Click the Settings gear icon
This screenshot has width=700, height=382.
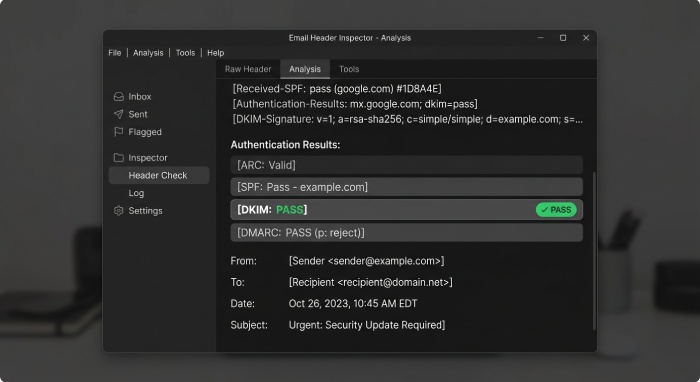118,211
